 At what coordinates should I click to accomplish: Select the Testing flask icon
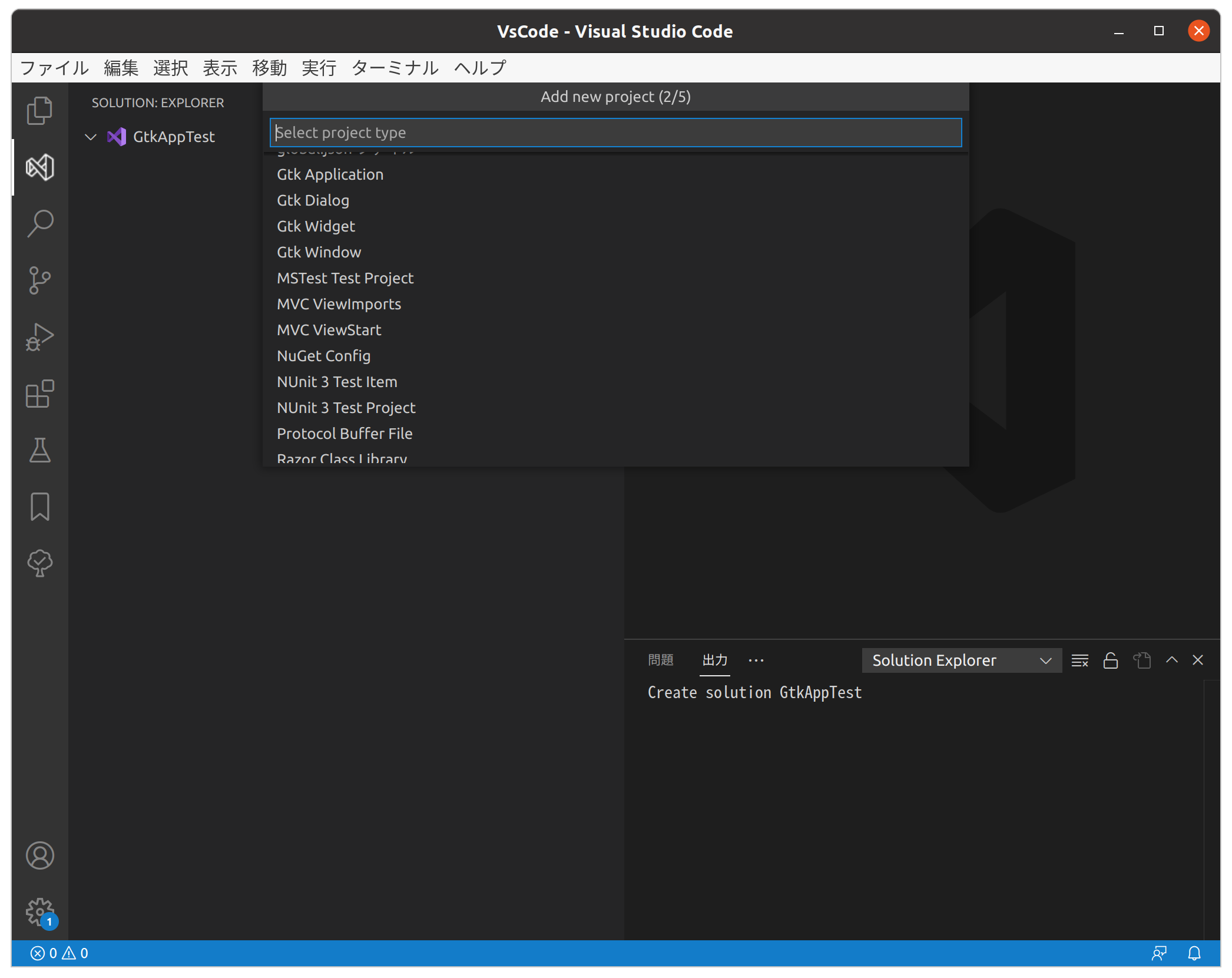[39, 451]
